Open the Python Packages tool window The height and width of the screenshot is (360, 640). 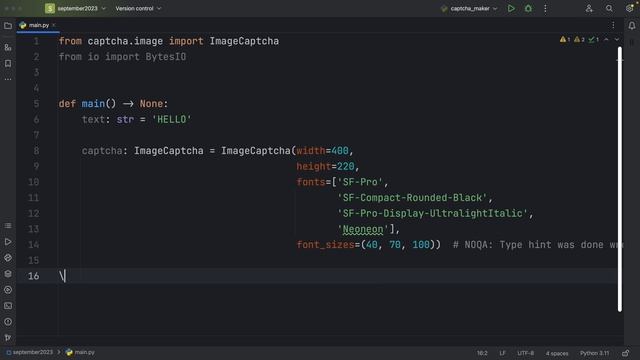(8, 258)
